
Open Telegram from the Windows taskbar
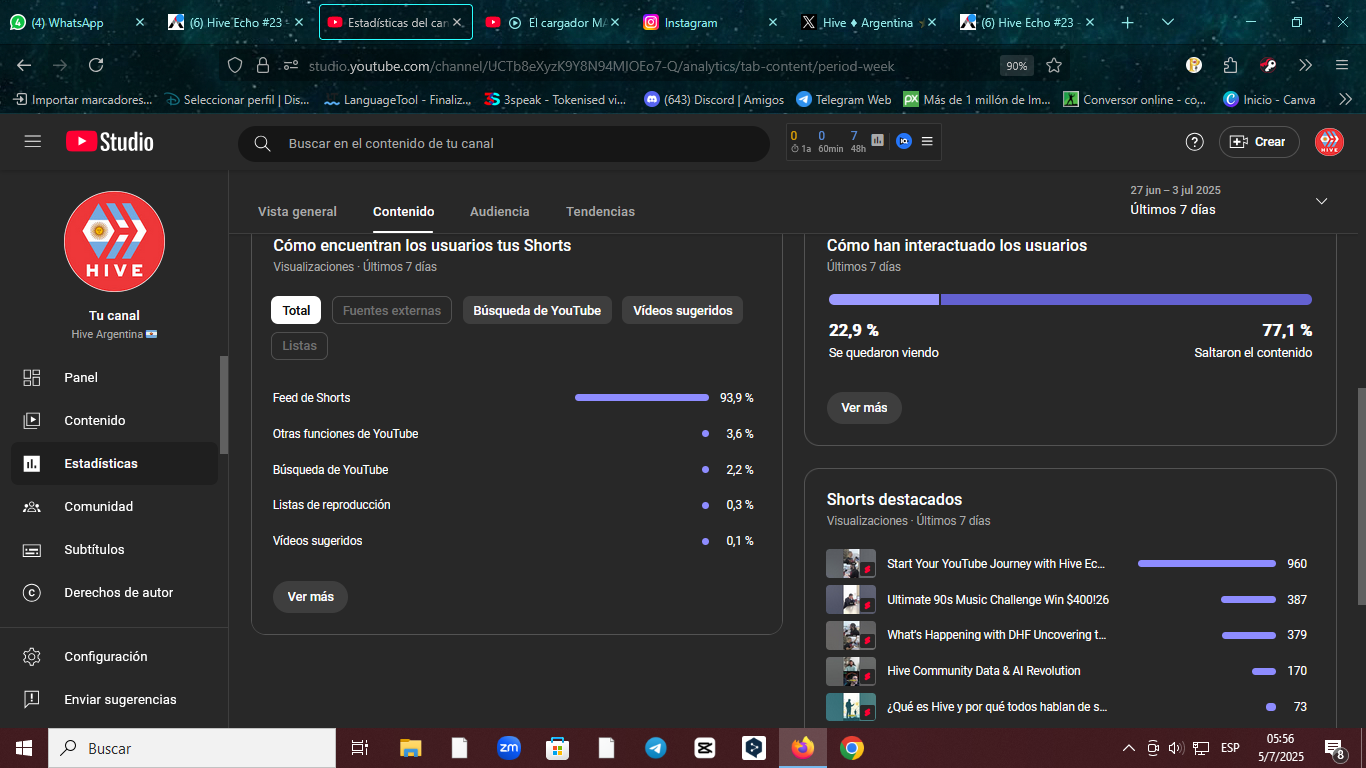point(655,748)
